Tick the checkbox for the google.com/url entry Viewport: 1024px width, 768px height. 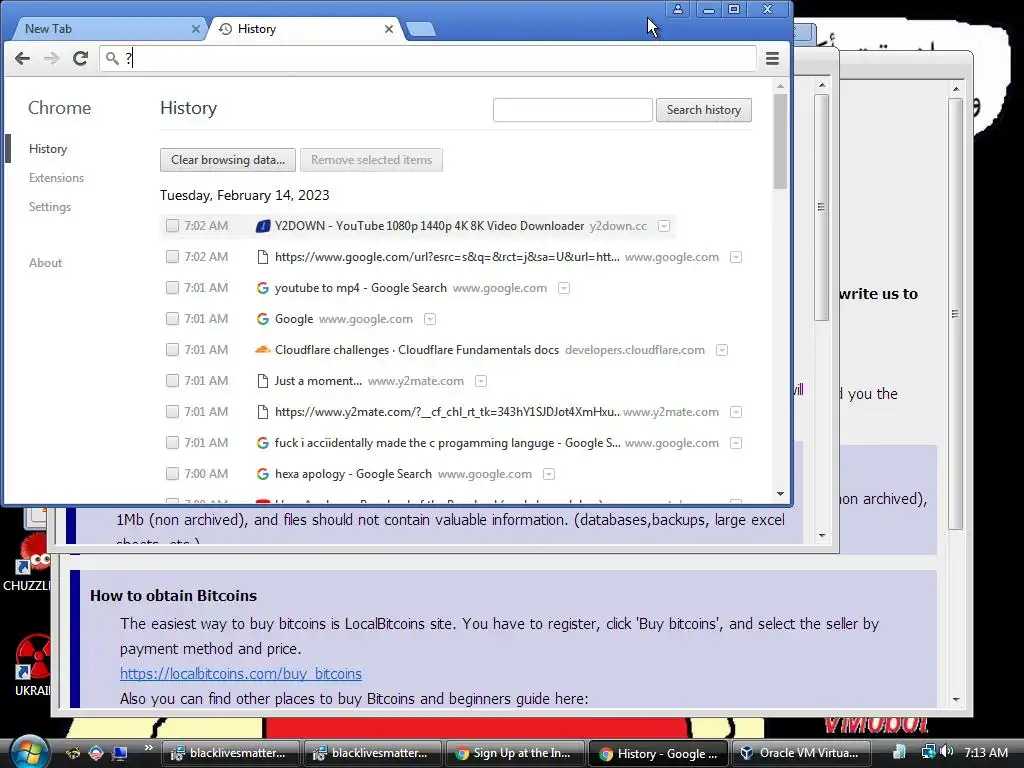point(172,257)
